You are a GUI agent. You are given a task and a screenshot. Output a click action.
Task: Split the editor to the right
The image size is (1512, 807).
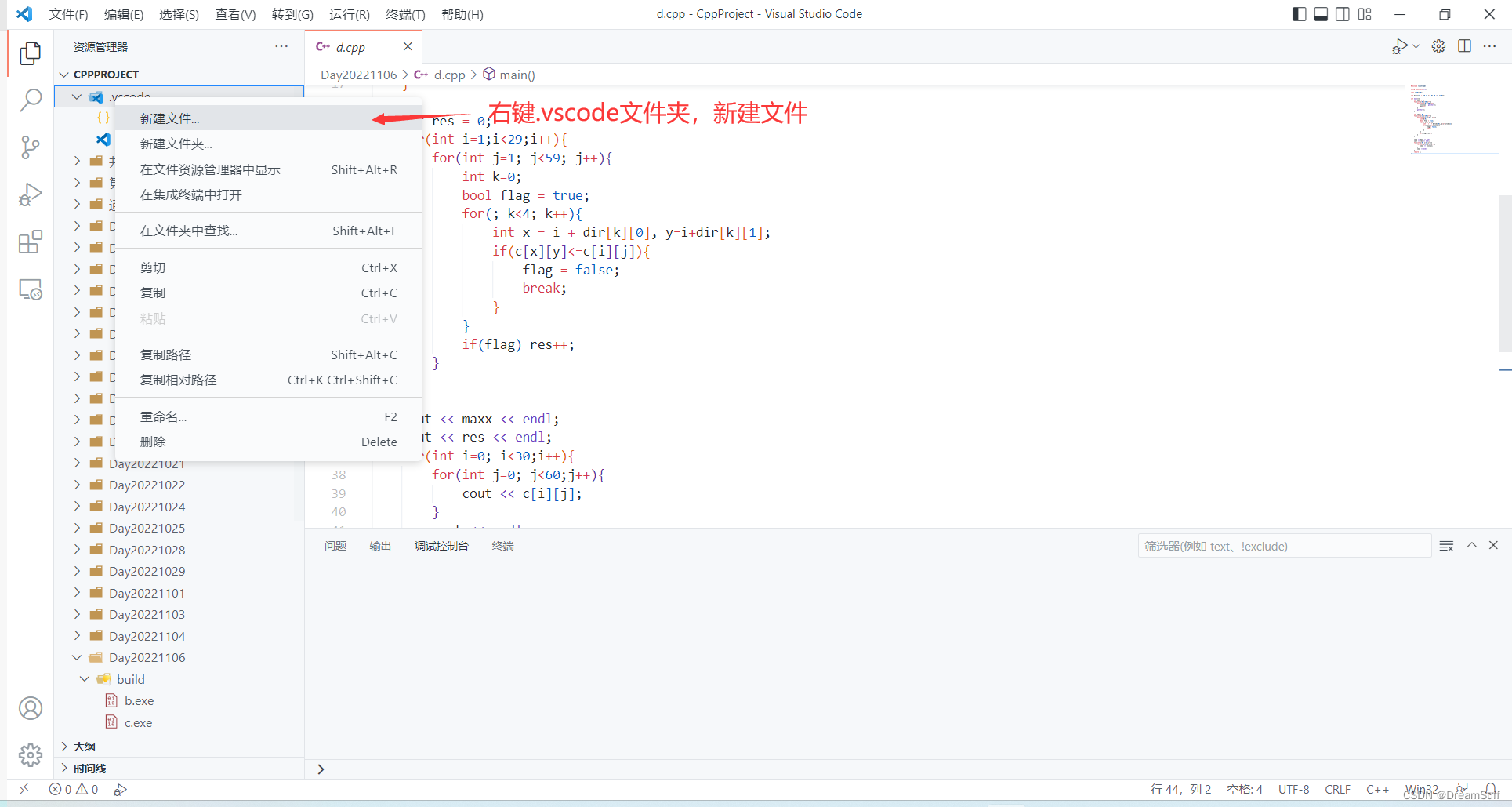pos(1464,46)
